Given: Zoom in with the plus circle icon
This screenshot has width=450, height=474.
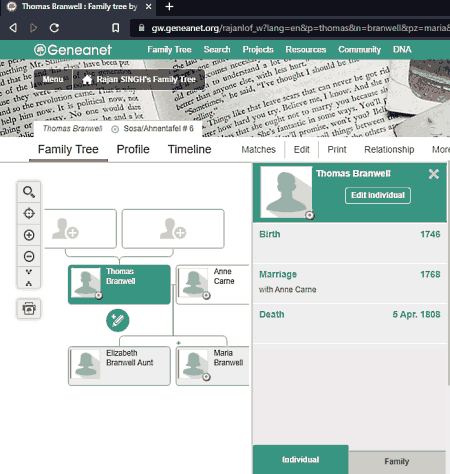Looking at the screenshot, I should (29, 235).
